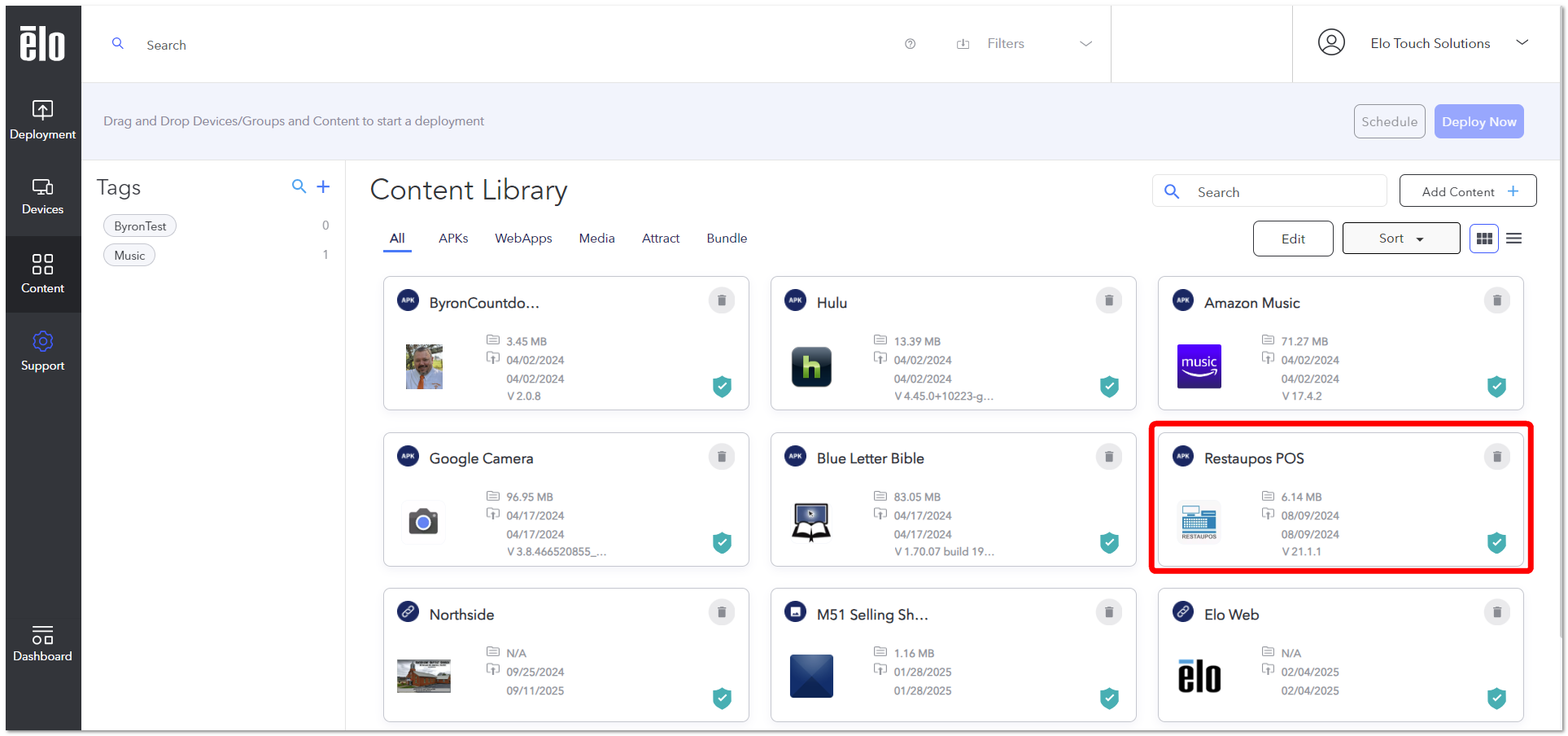Expand the Elo Touch Solutions account menu
1568x736 pixels.
pyautogui.click(x=1522, y=42)
